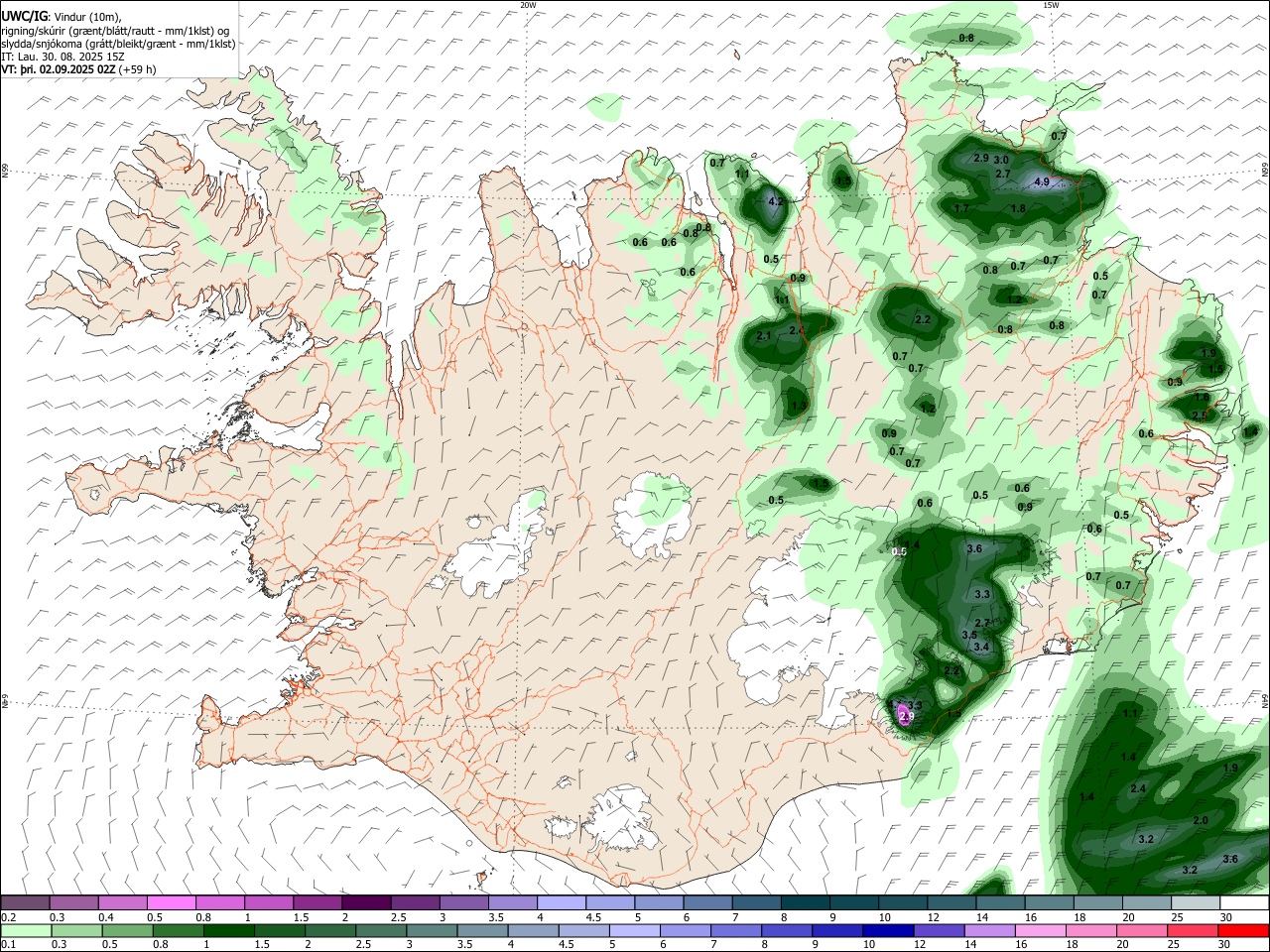Select the 3.5 precipitation value

[x=970, y=636]
